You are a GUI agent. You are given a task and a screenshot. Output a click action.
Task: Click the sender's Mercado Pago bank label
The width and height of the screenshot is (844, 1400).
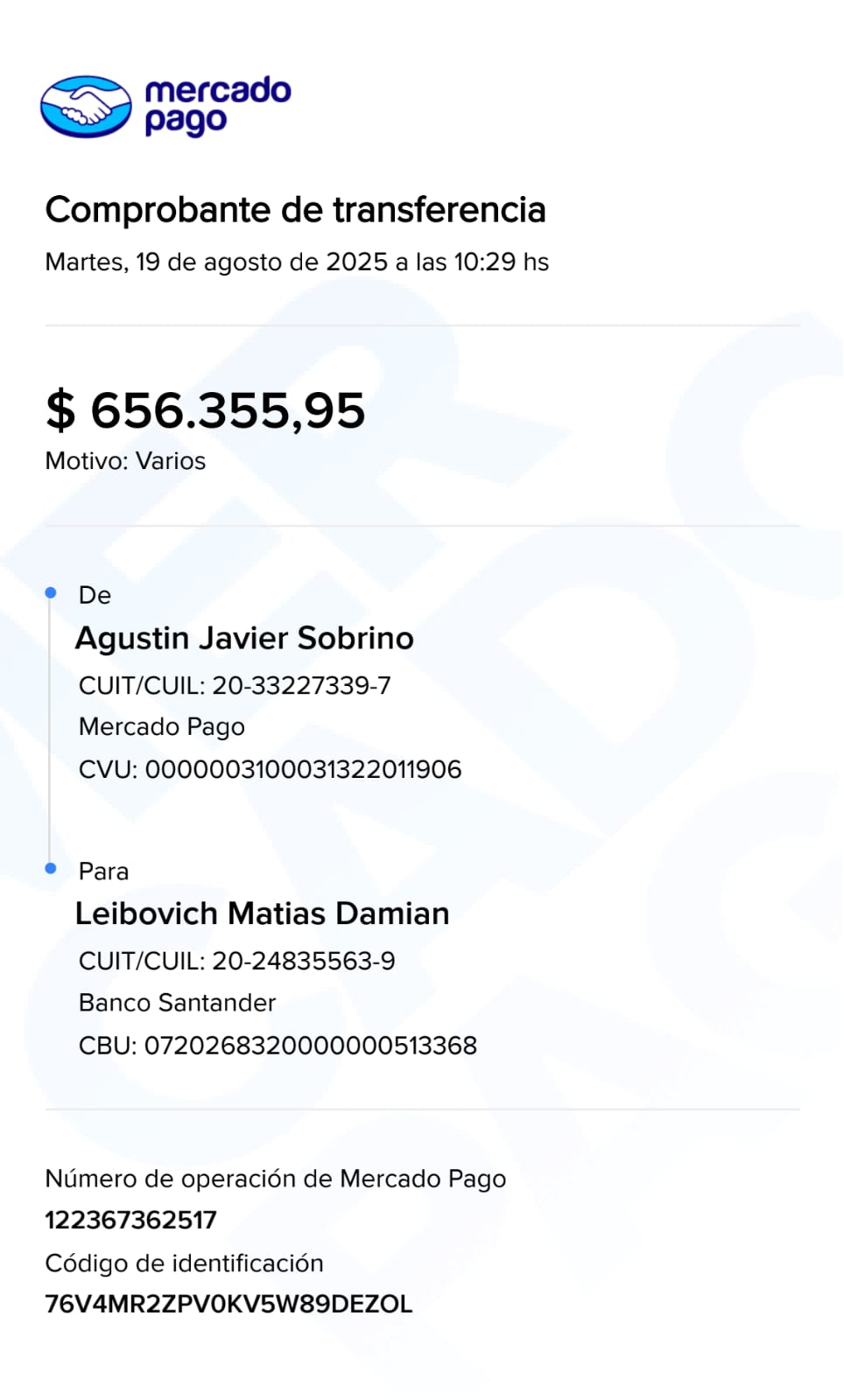[x=162, y=727]
